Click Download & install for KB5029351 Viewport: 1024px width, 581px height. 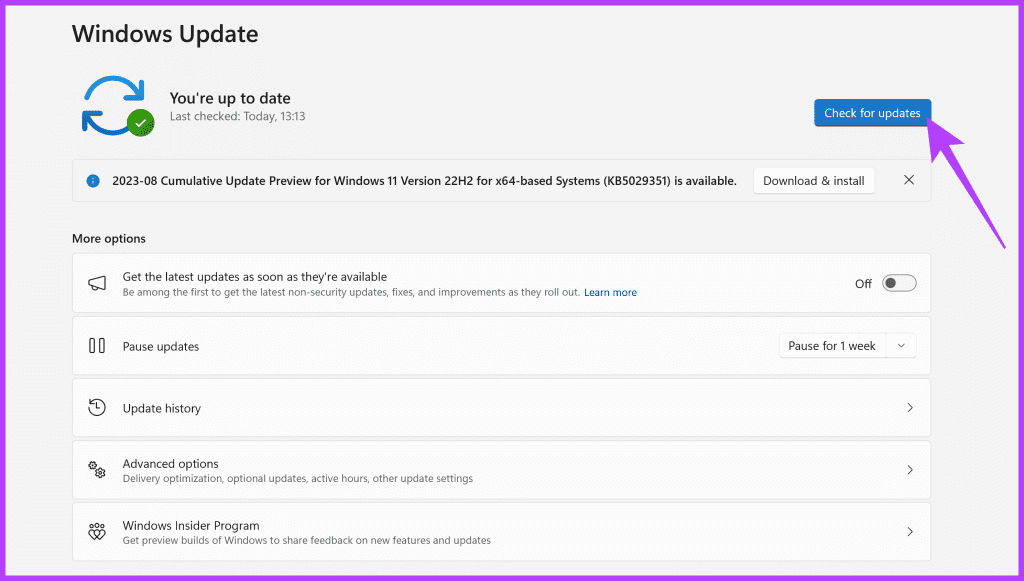pos(814,181)
